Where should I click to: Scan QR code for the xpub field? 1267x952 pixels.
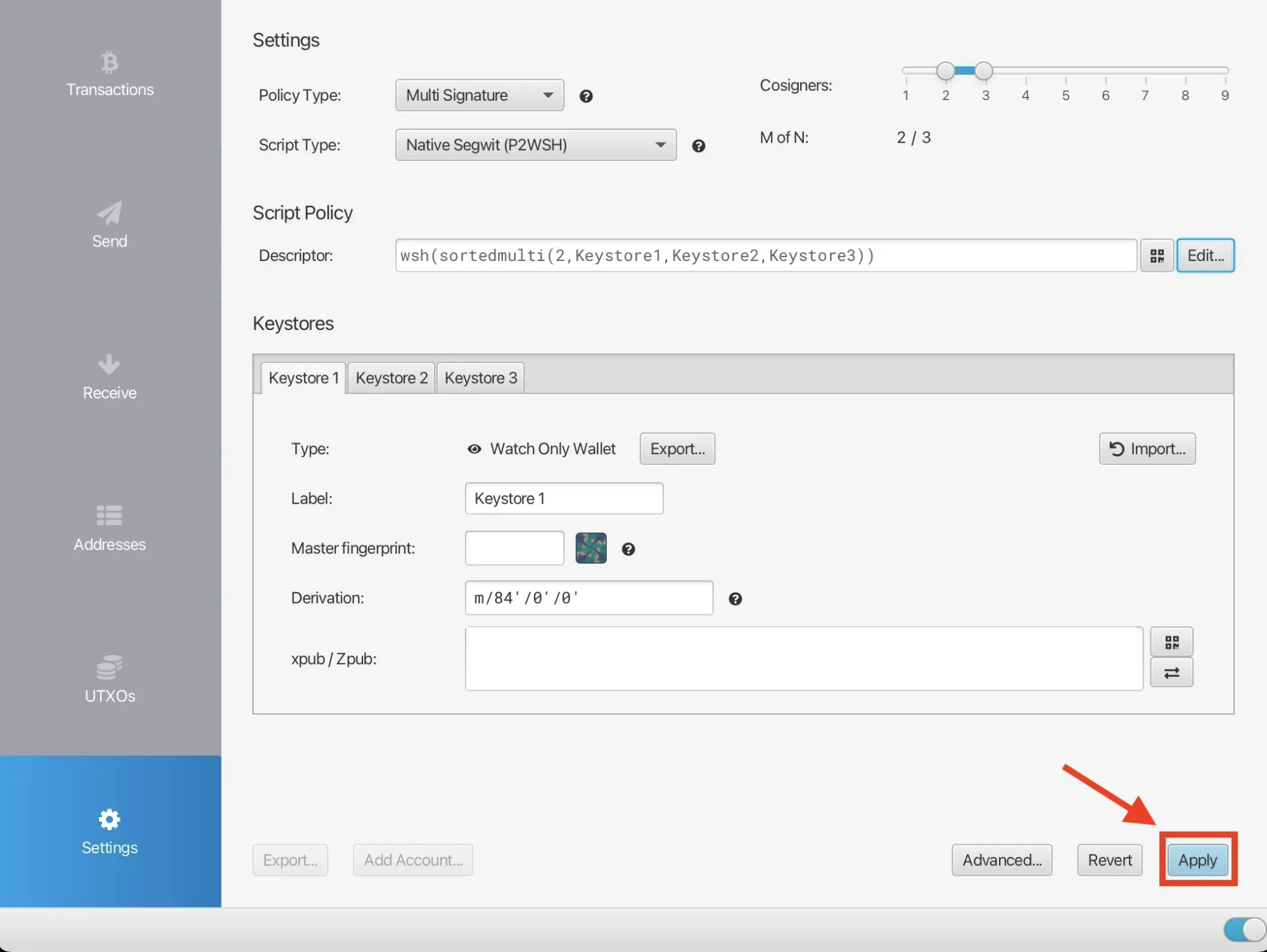(1171, 642)
